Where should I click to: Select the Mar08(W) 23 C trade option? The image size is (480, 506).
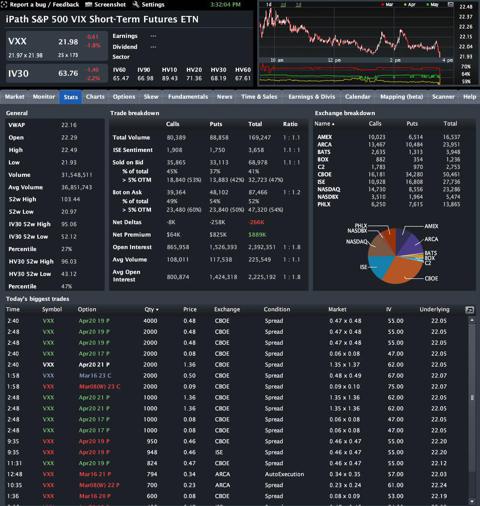coord(100,387)
